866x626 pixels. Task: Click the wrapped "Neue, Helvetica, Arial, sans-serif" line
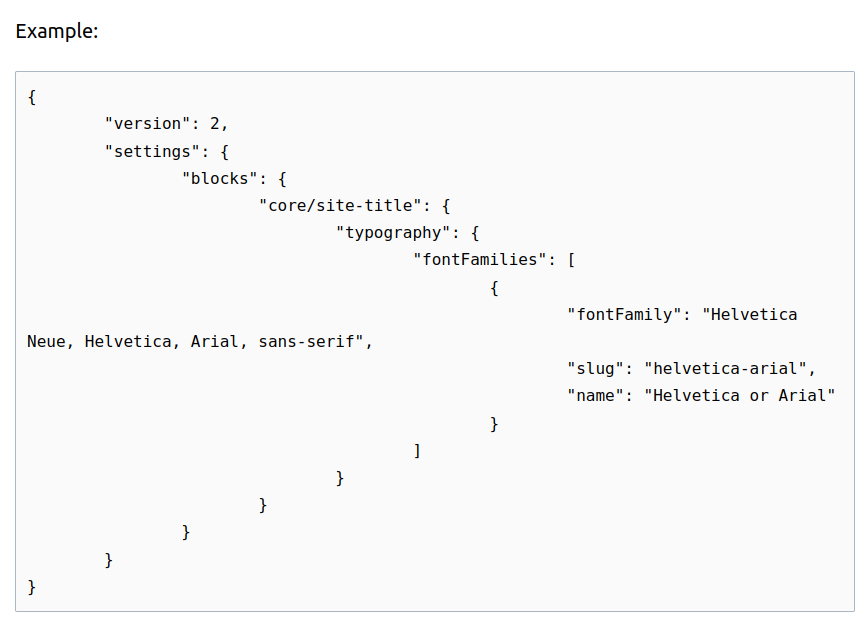200,341
